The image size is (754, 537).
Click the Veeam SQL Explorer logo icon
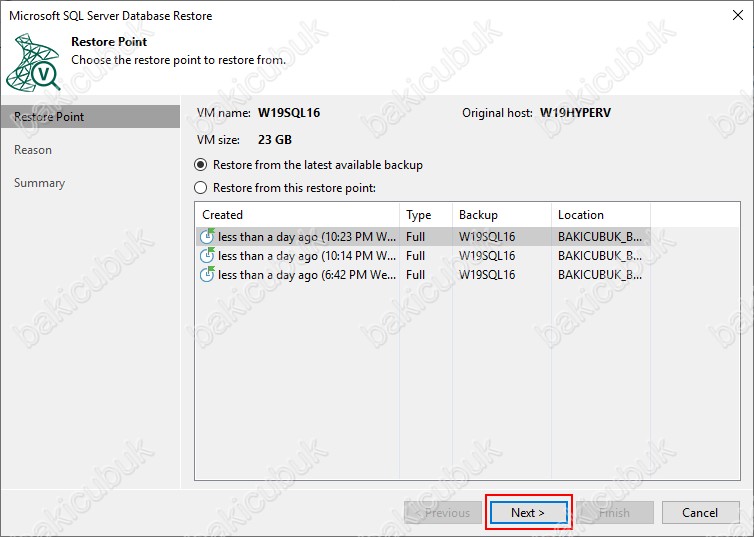coord(33,62)
